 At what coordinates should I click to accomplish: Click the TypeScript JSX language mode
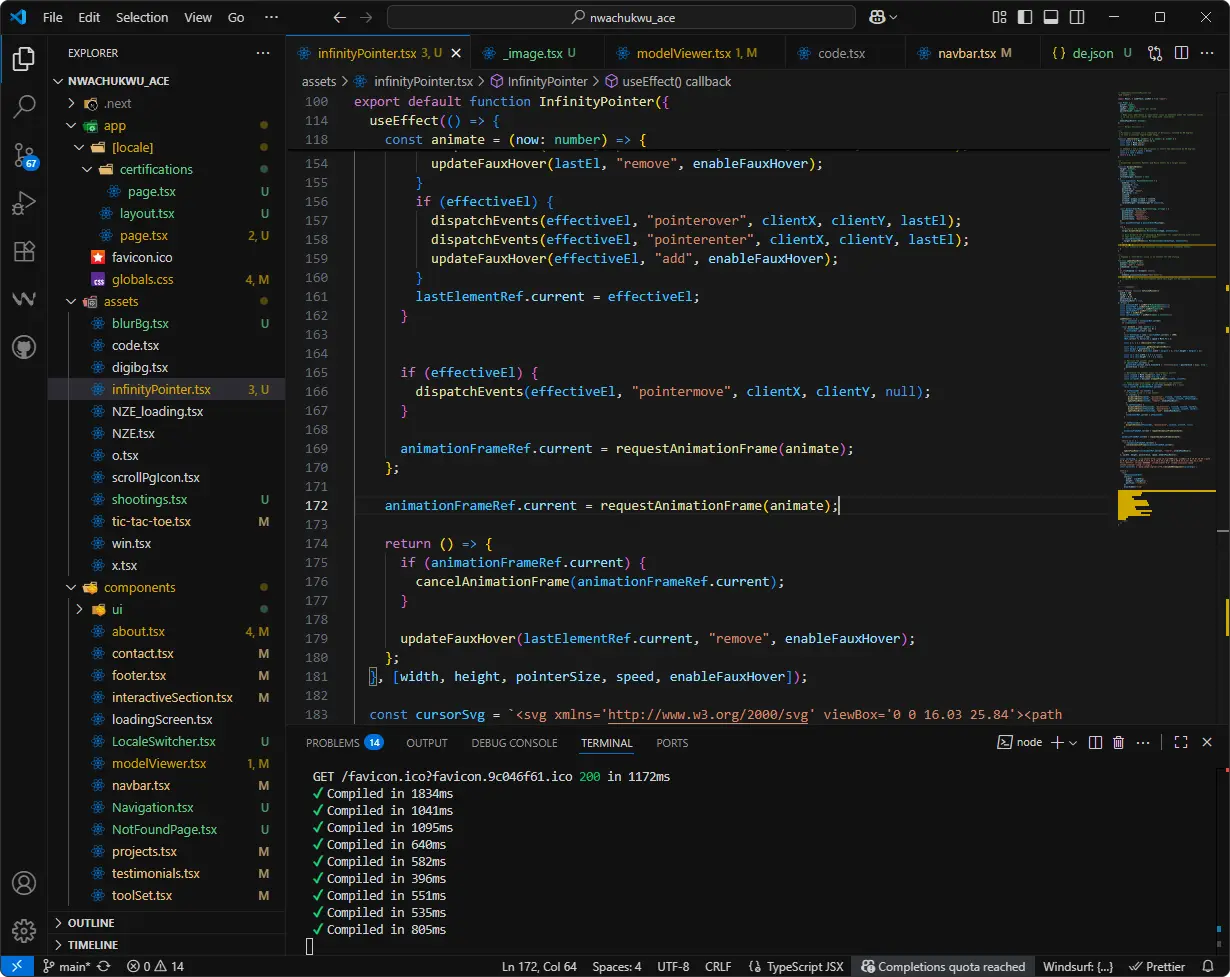804,967
